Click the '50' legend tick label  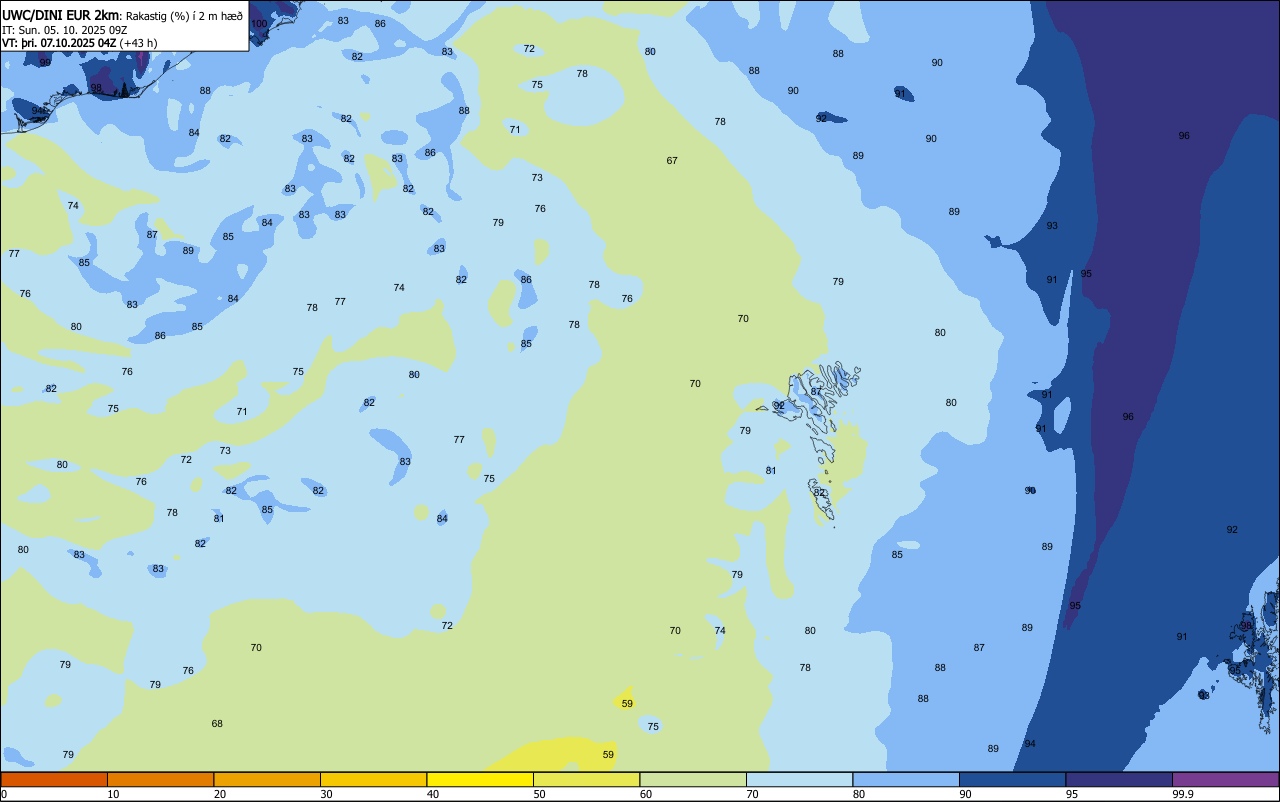click(x=539, y=794)
